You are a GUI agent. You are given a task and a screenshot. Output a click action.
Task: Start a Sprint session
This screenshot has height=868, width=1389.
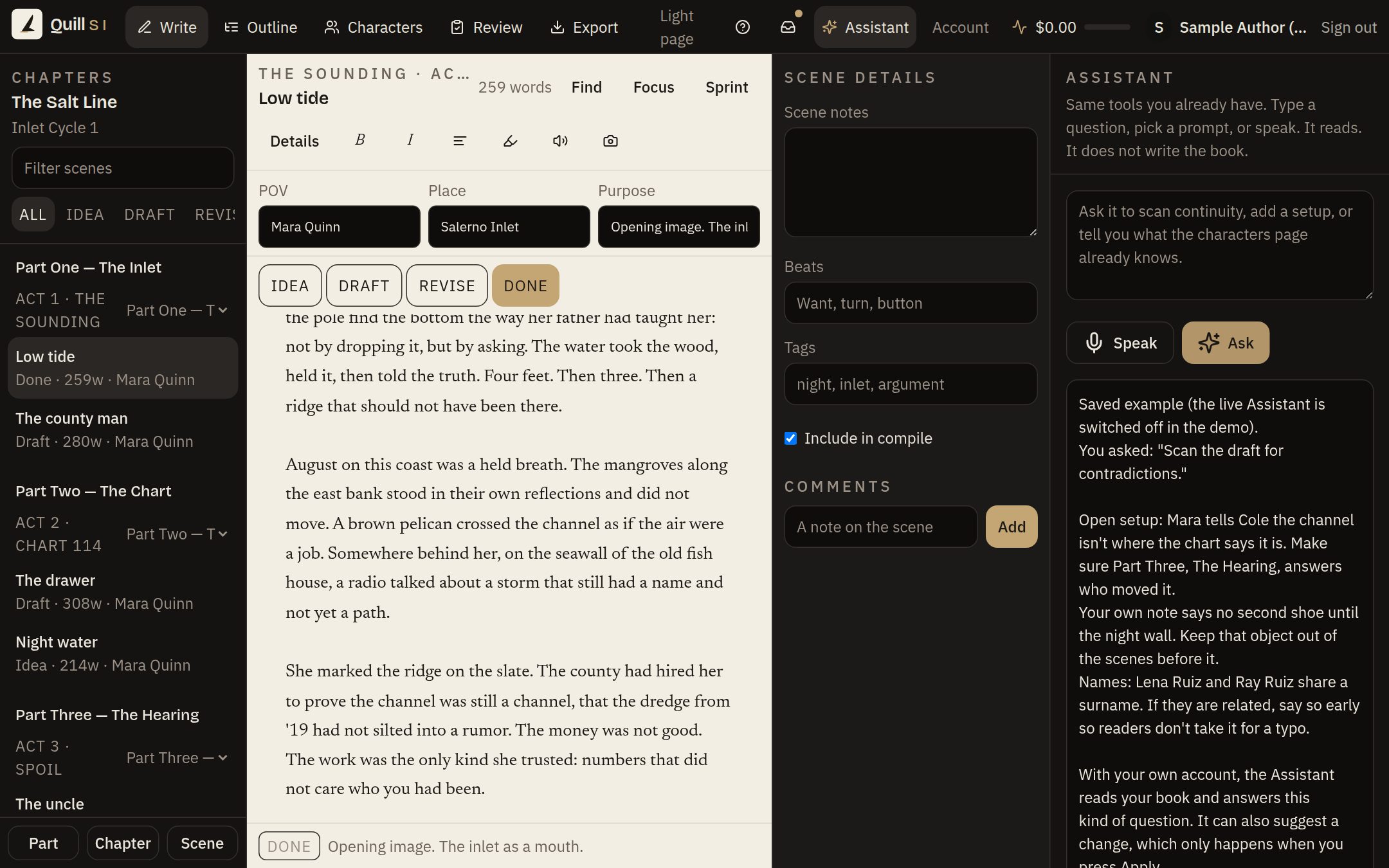(x=727, y=87)
